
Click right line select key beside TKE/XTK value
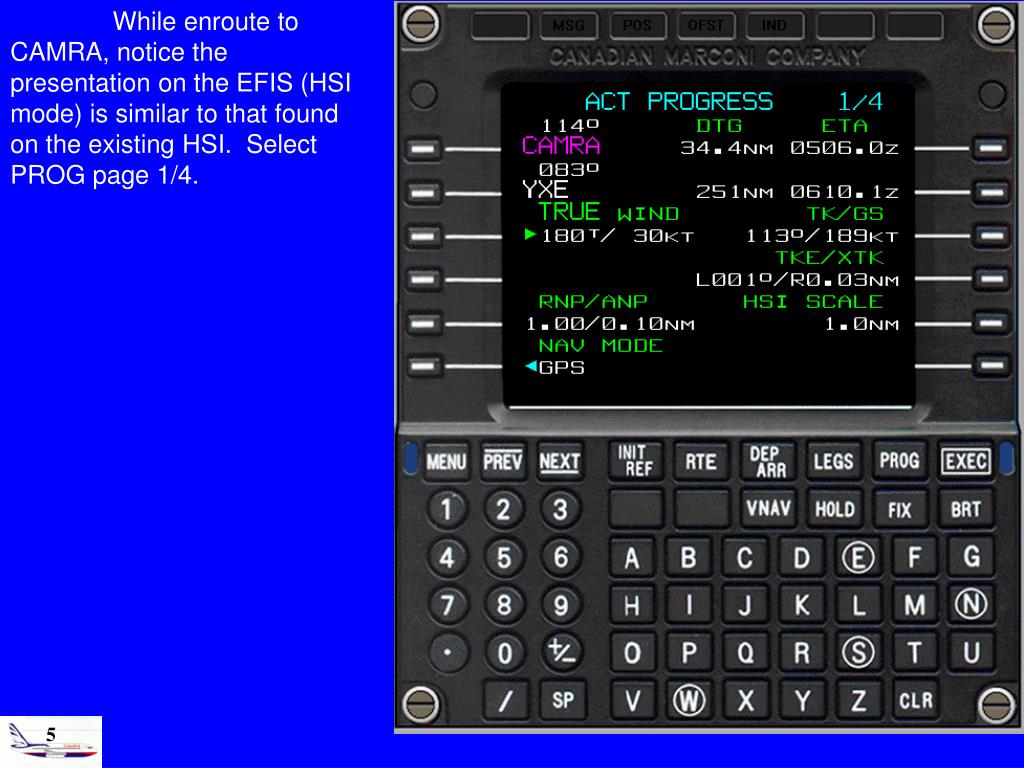pyautogui.click(x=991, y=279)
